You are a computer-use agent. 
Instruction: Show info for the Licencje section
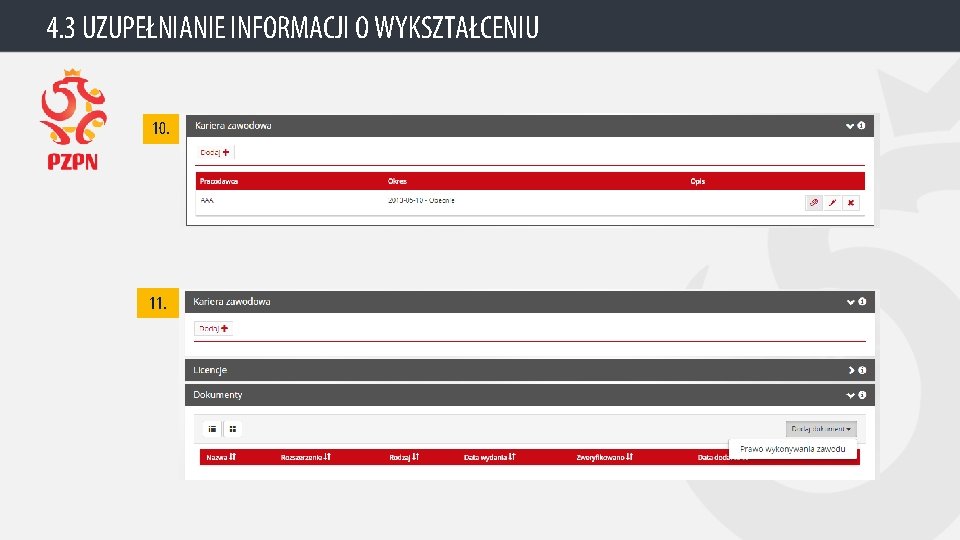862,370
